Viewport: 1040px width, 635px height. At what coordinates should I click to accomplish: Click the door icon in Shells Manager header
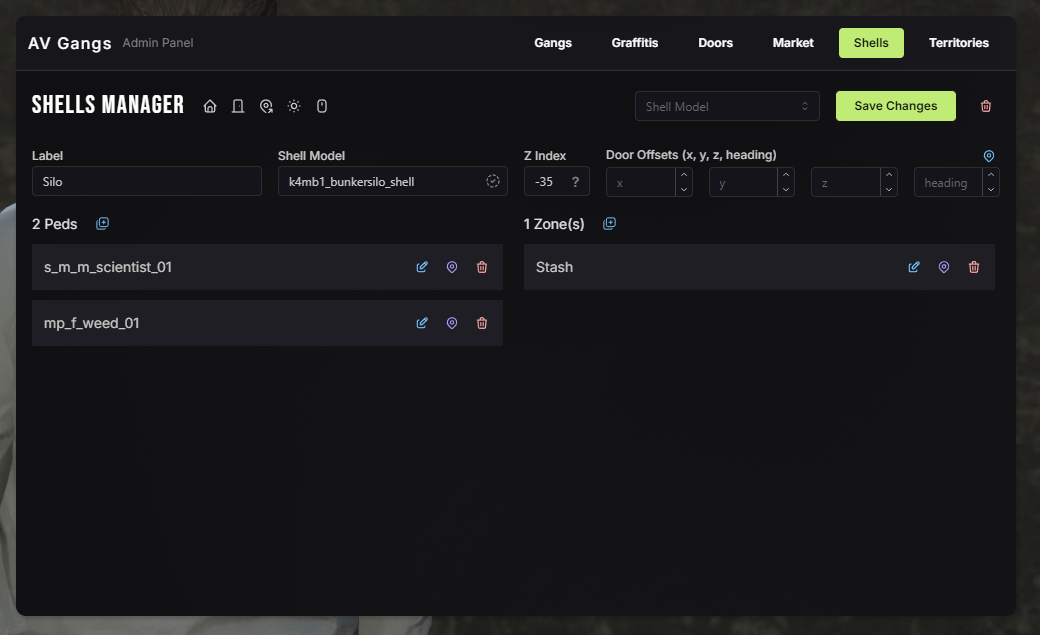coord(238,106)
